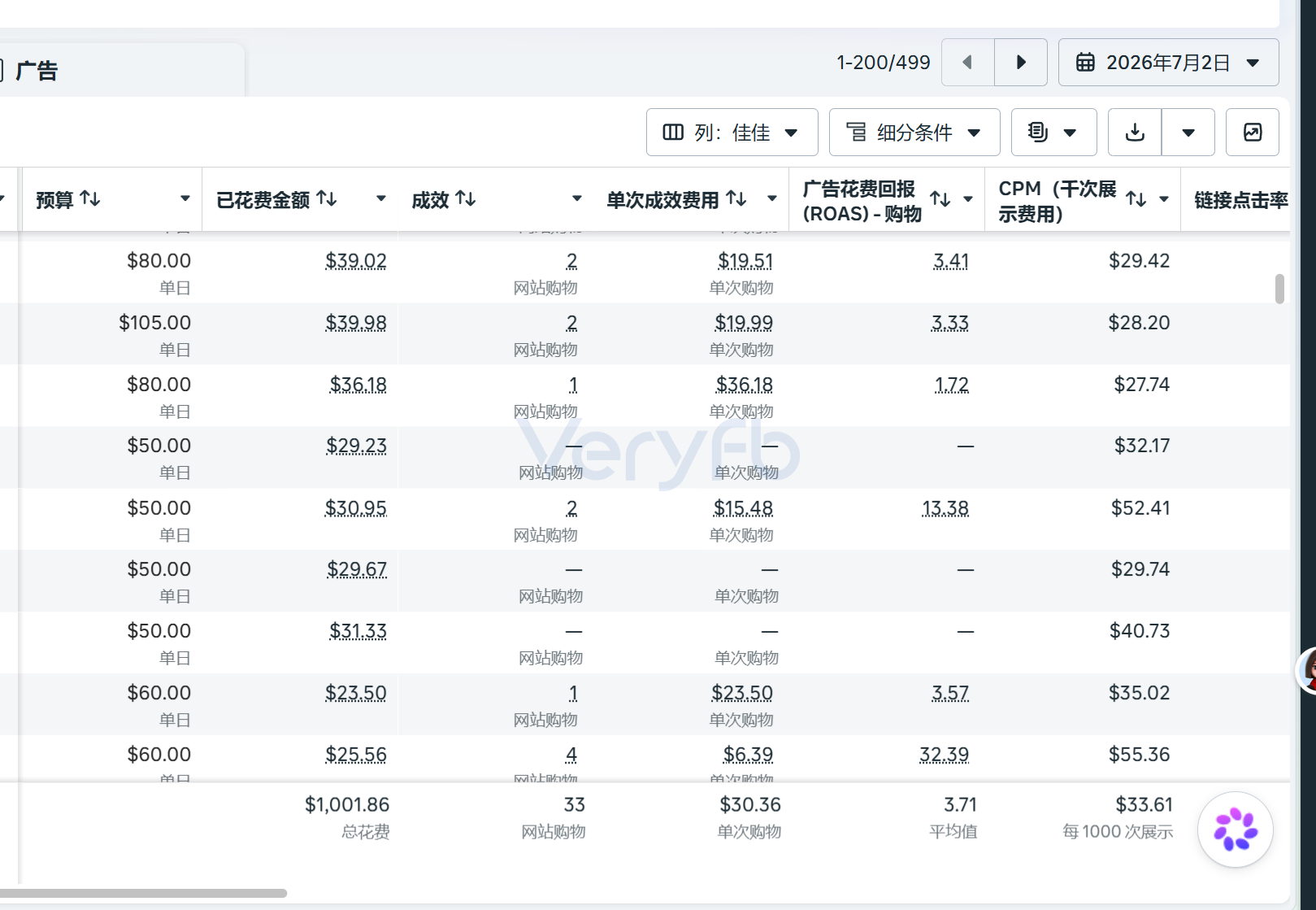This screenshot has width=1316, height=910.
Task: Click the vertical table scrollbar thumb
Action: coord(1279,289)
